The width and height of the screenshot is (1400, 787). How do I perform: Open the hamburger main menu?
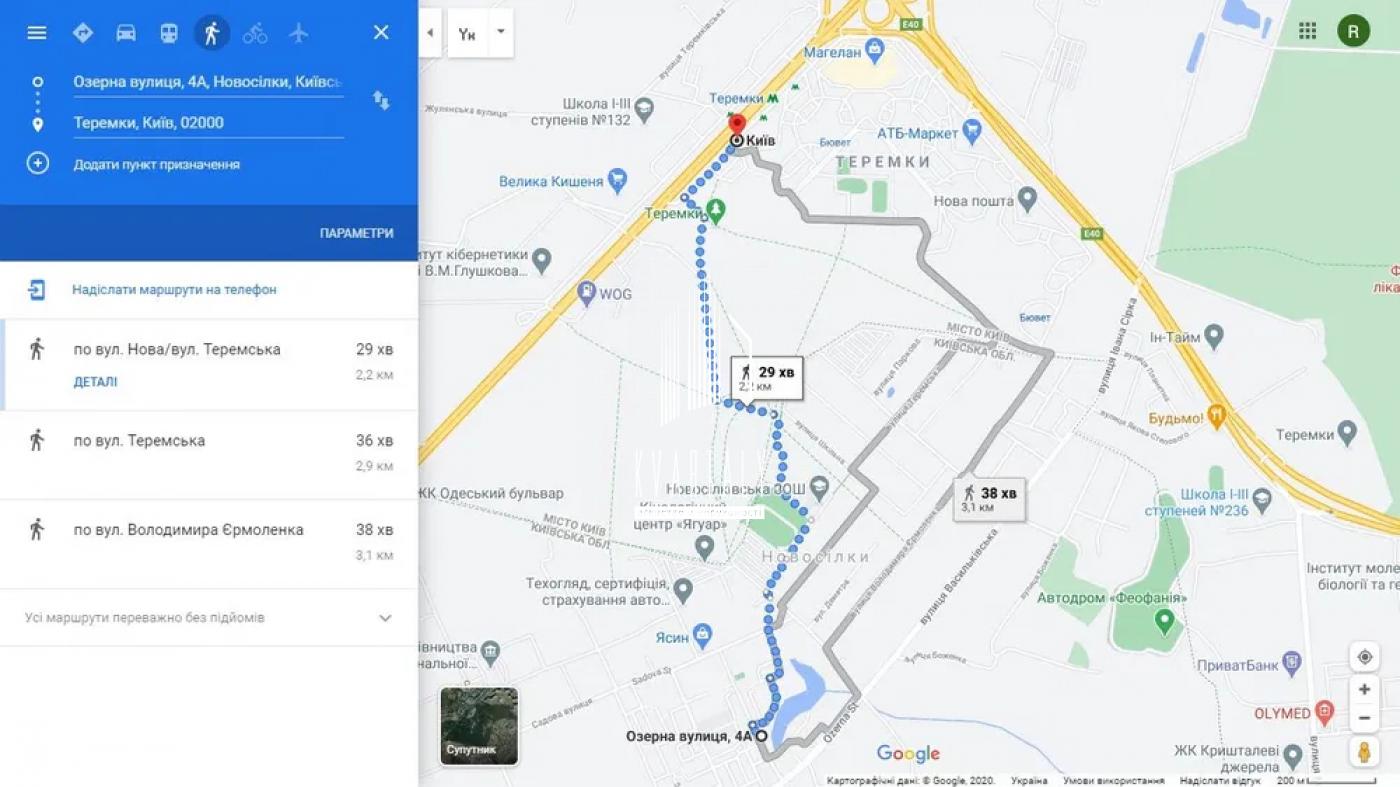pyautogui.click(x=37, y=33)
